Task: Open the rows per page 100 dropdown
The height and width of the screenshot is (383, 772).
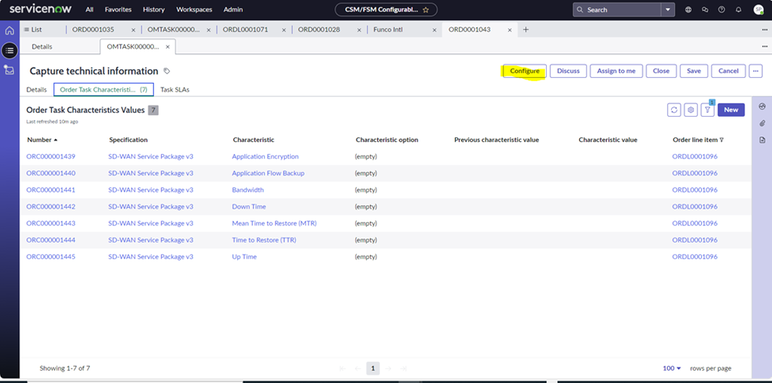Action: [x=672, y=368]
